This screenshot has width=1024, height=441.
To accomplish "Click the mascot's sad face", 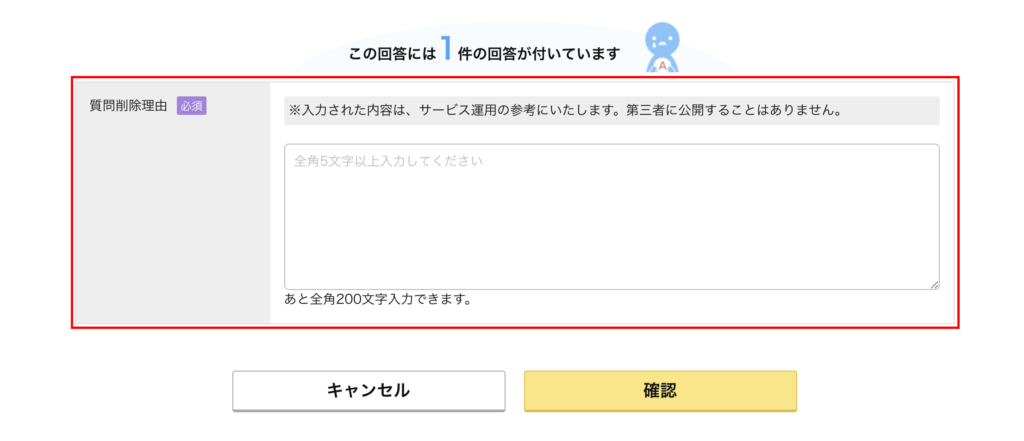I will [x=662, y=41].
